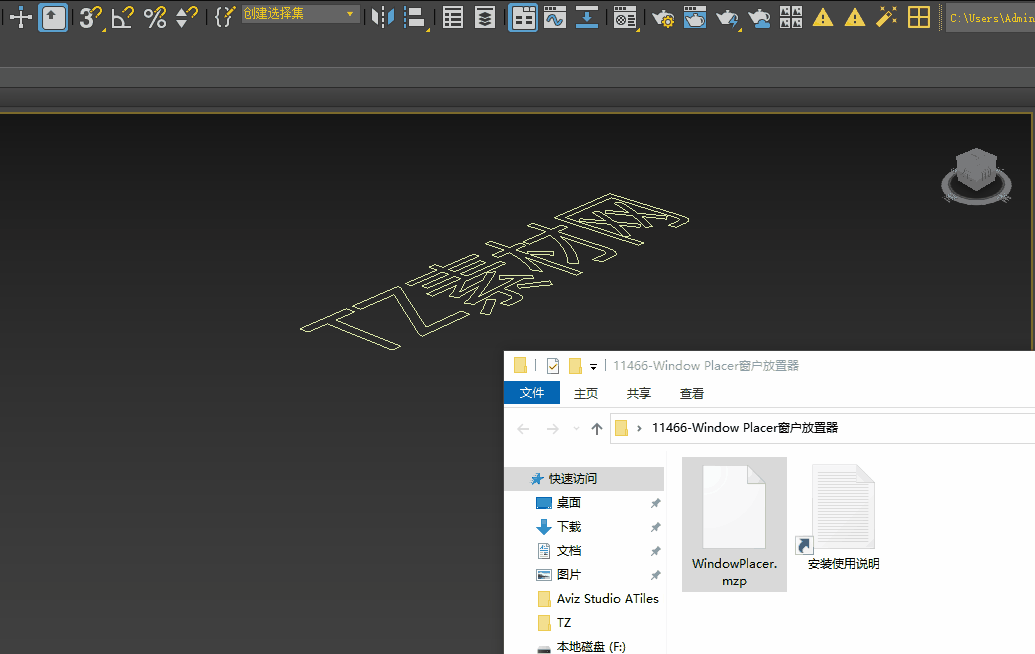Open the 创建选择集 selection set dropdown
Image resolution: width=1035 pixels, height=654 pixels.
tap(350, 14)
